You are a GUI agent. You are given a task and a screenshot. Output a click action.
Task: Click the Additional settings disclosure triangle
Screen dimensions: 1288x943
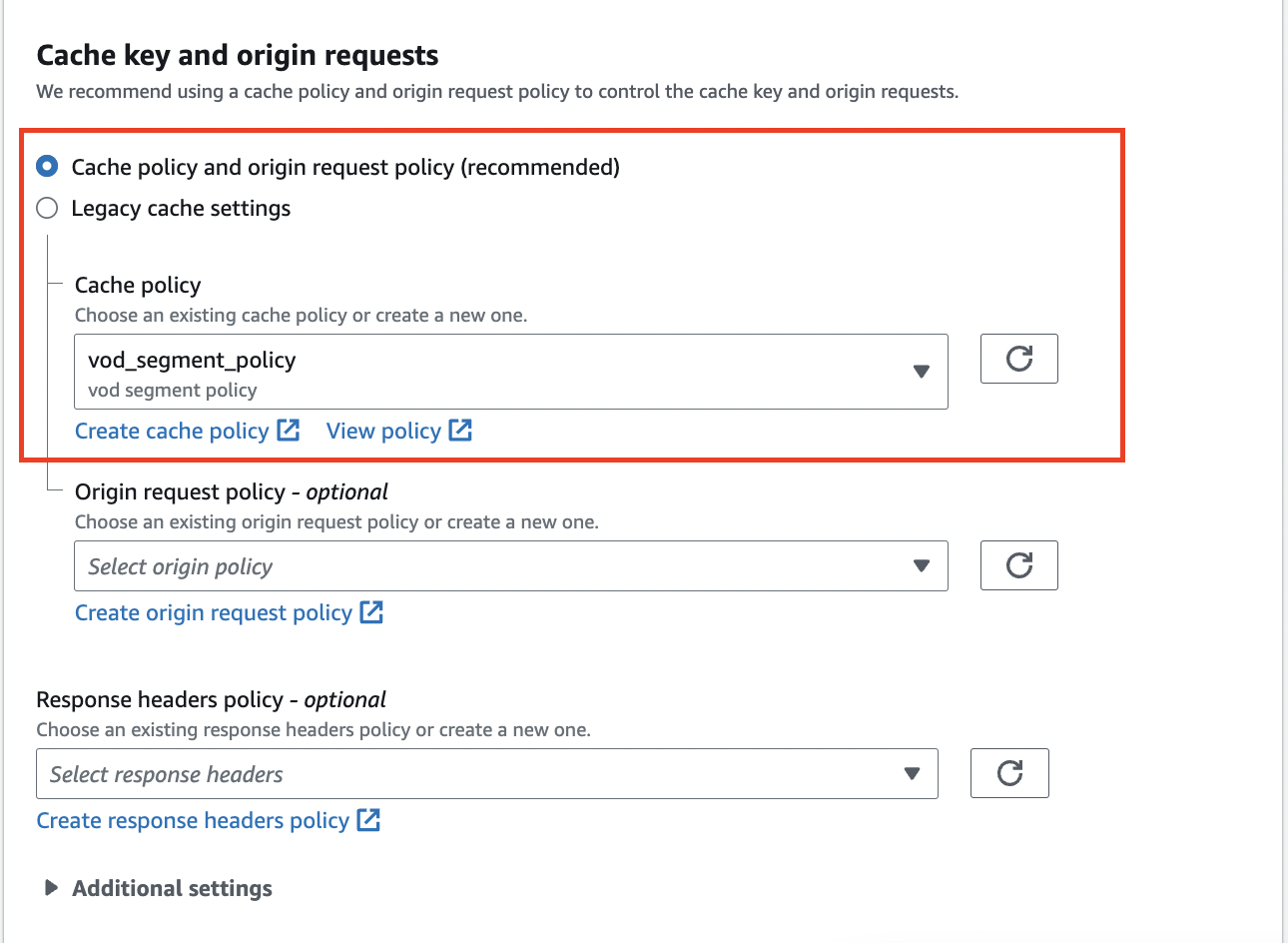click(x=51, y=888)
